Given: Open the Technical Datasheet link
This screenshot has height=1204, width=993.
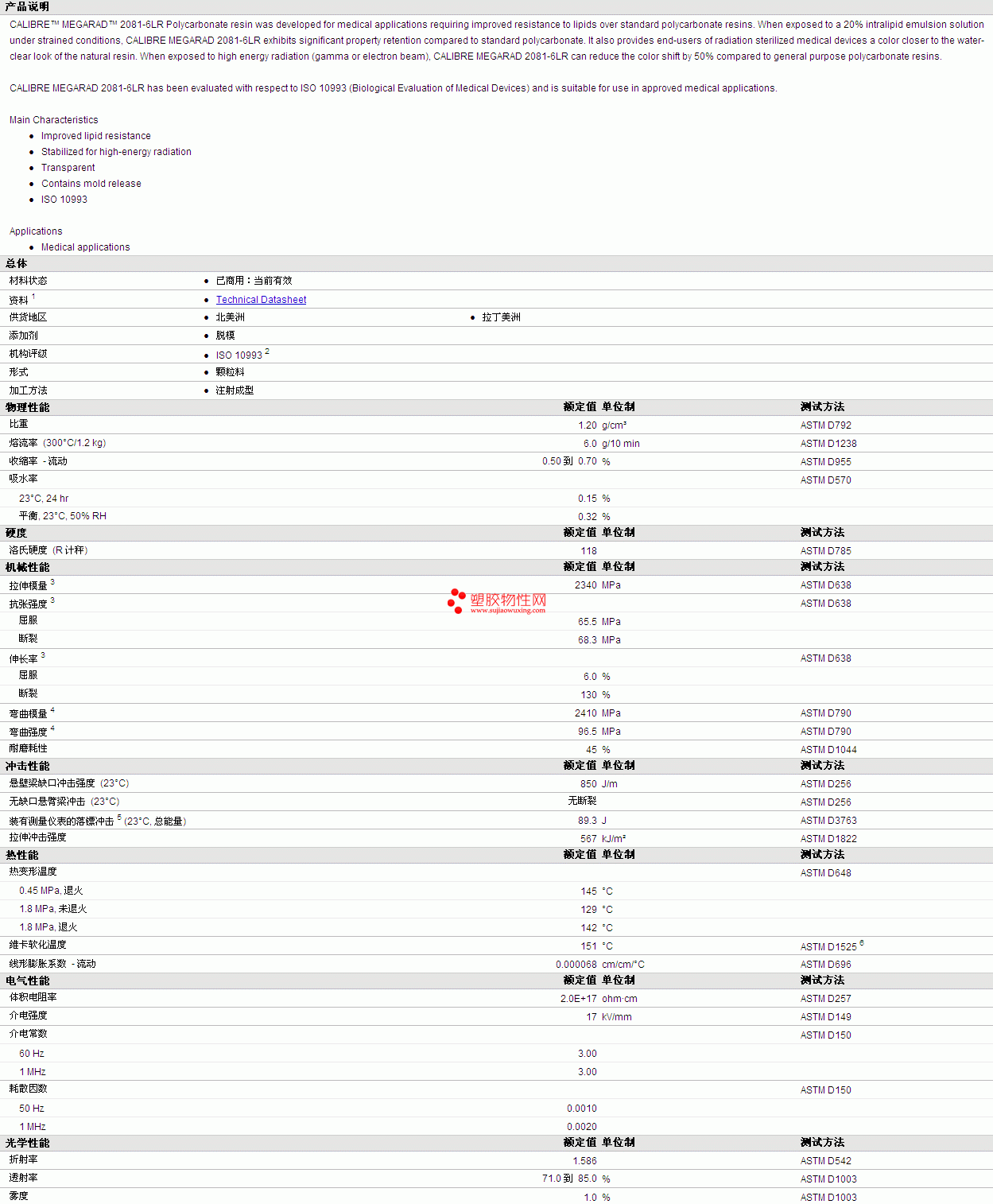Looking at the screenshot, I should coord(261,300).
